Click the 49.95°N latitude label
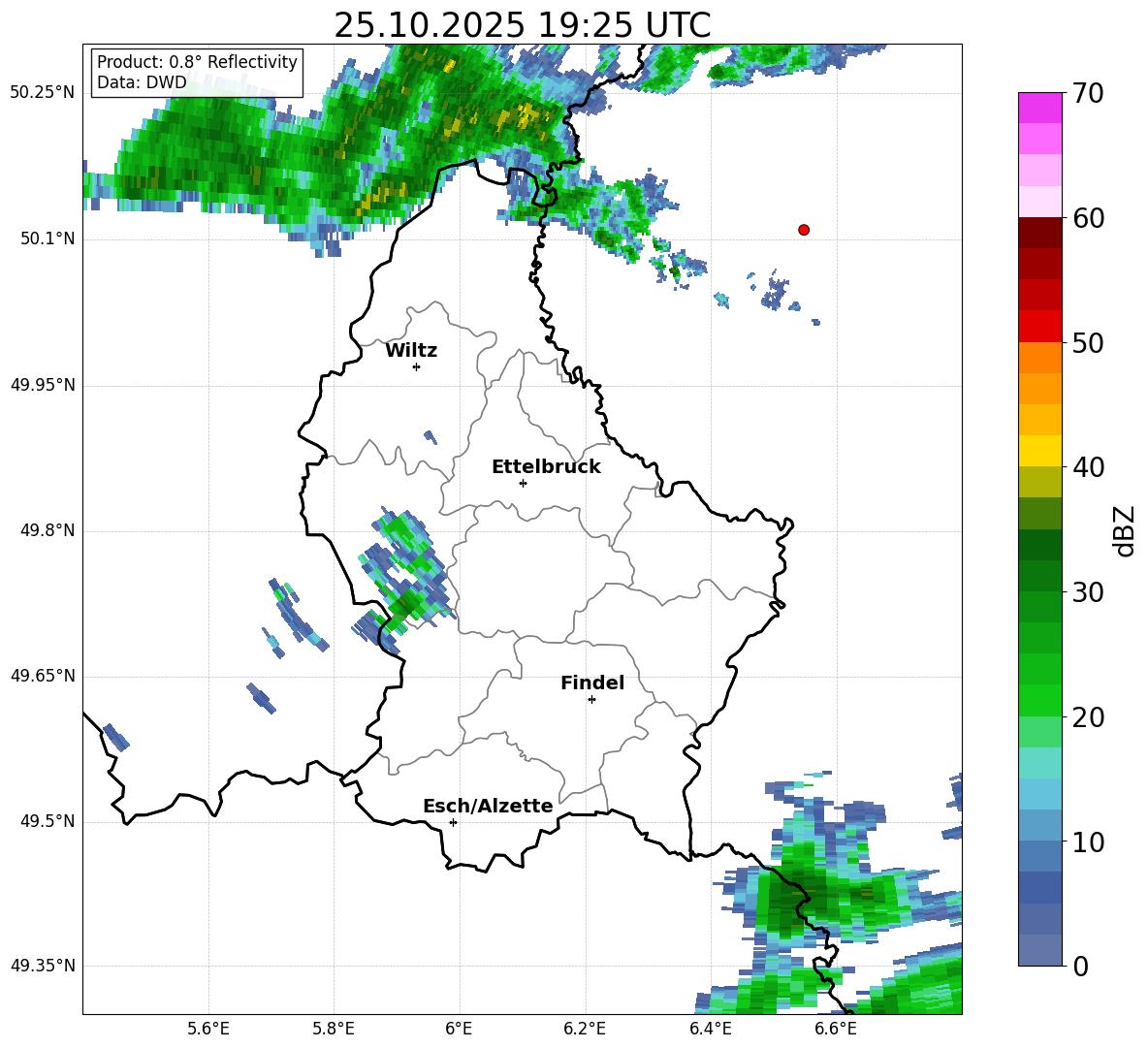Image resolution: width=1148 pixels, height=1048 pixels. pos(43,385)
